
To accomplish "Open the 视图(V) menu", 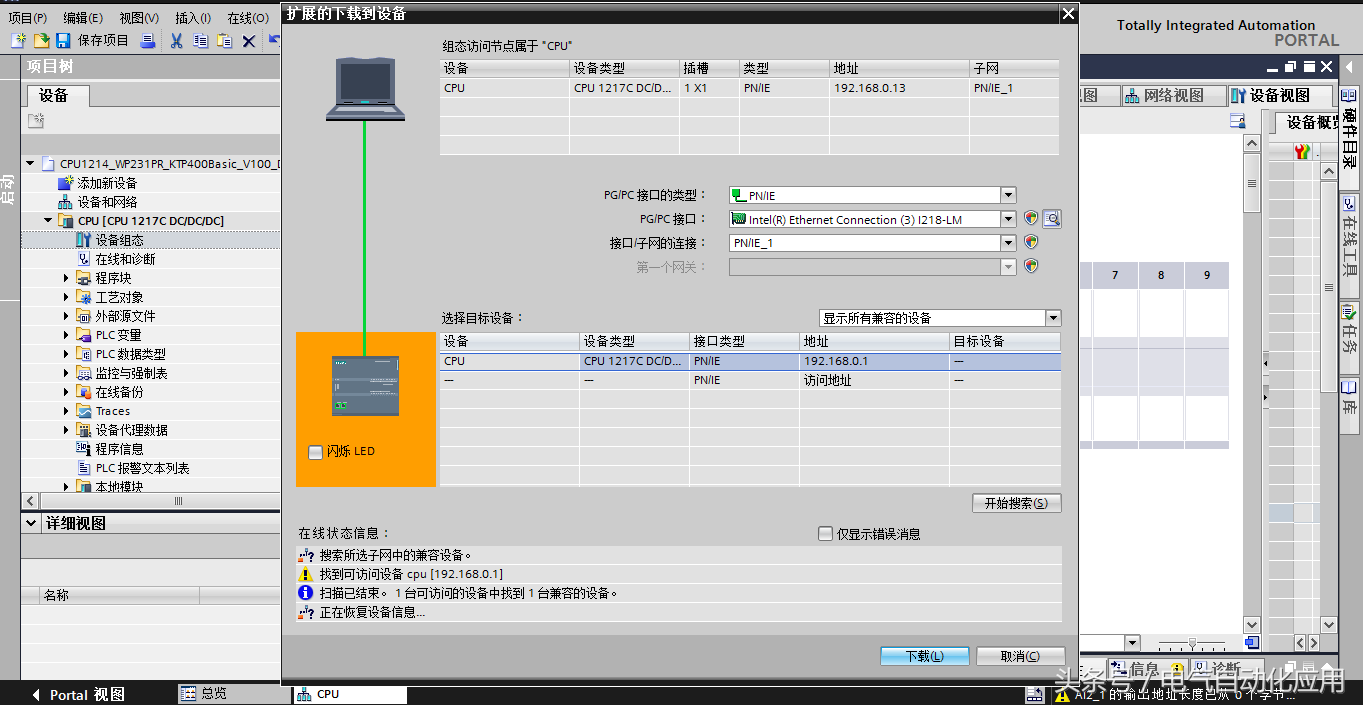I will pos(139,18).
